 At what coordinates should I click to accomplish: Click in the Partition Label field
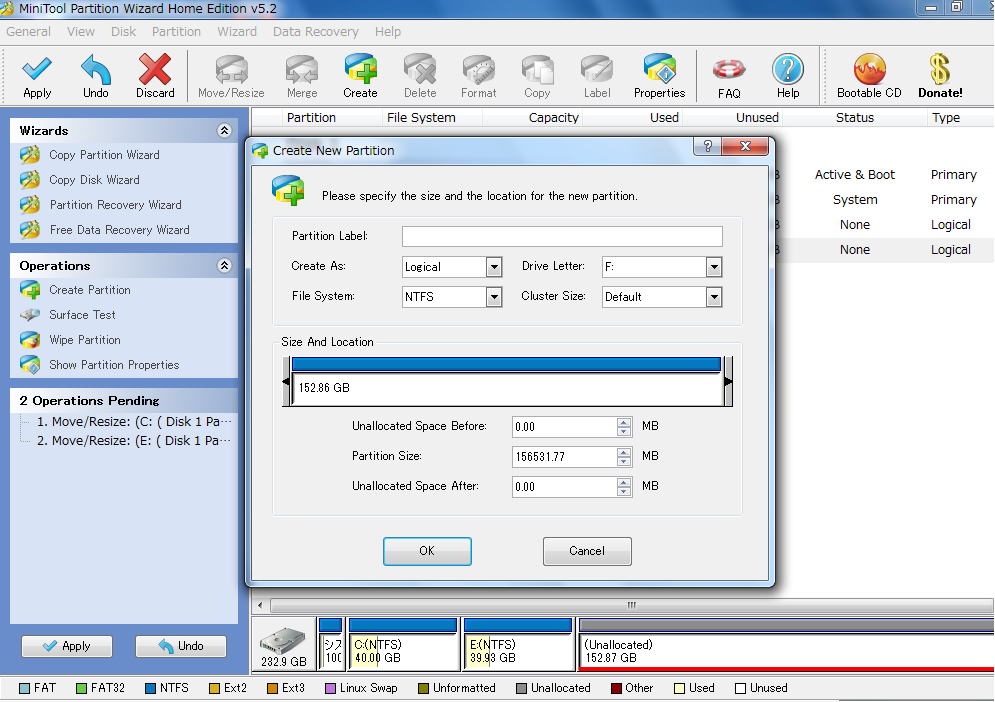(562, 236)
